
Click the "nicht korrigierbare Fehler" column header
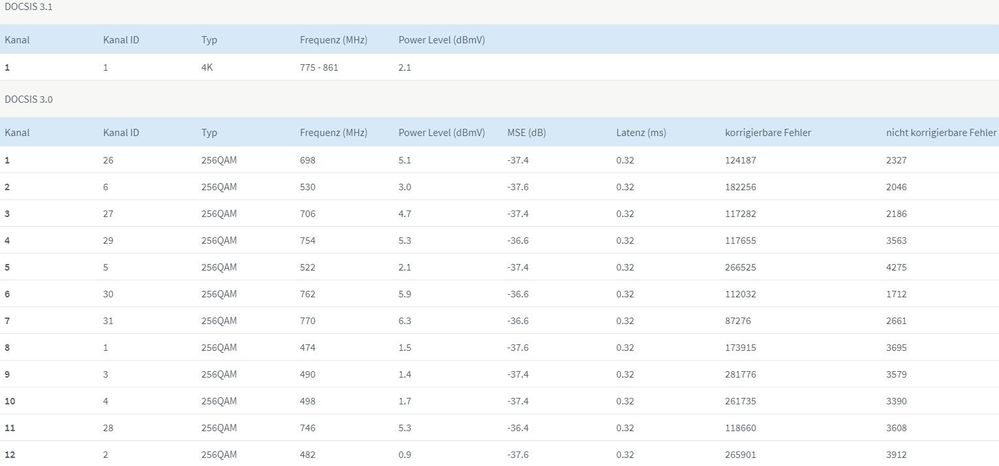coord(941,132)
